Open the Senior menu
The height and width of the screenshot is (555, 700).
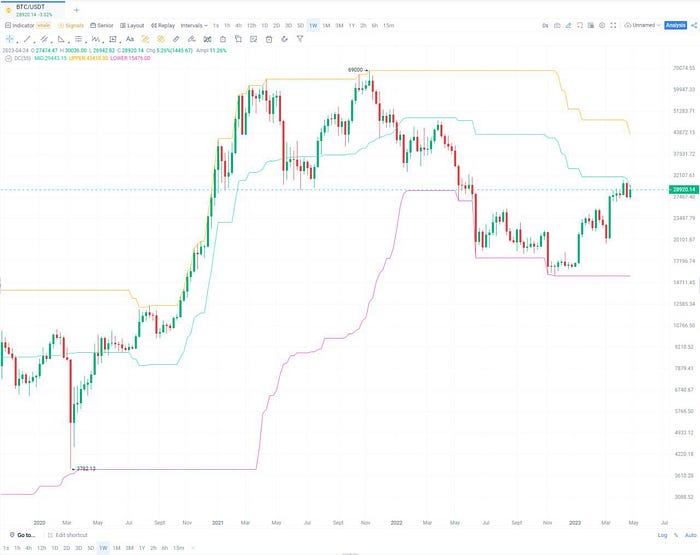click(101, 25)
